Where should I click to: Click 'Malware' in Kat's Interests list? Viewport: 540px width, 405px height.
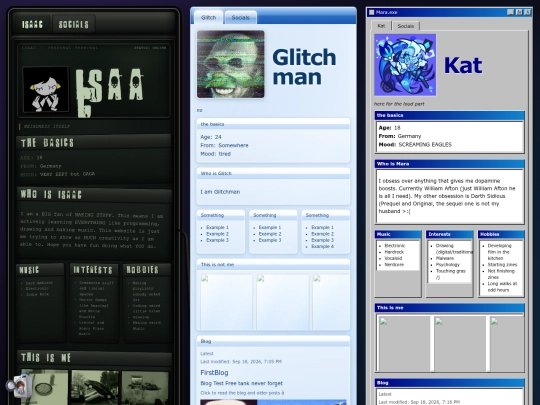click(445, 258)
